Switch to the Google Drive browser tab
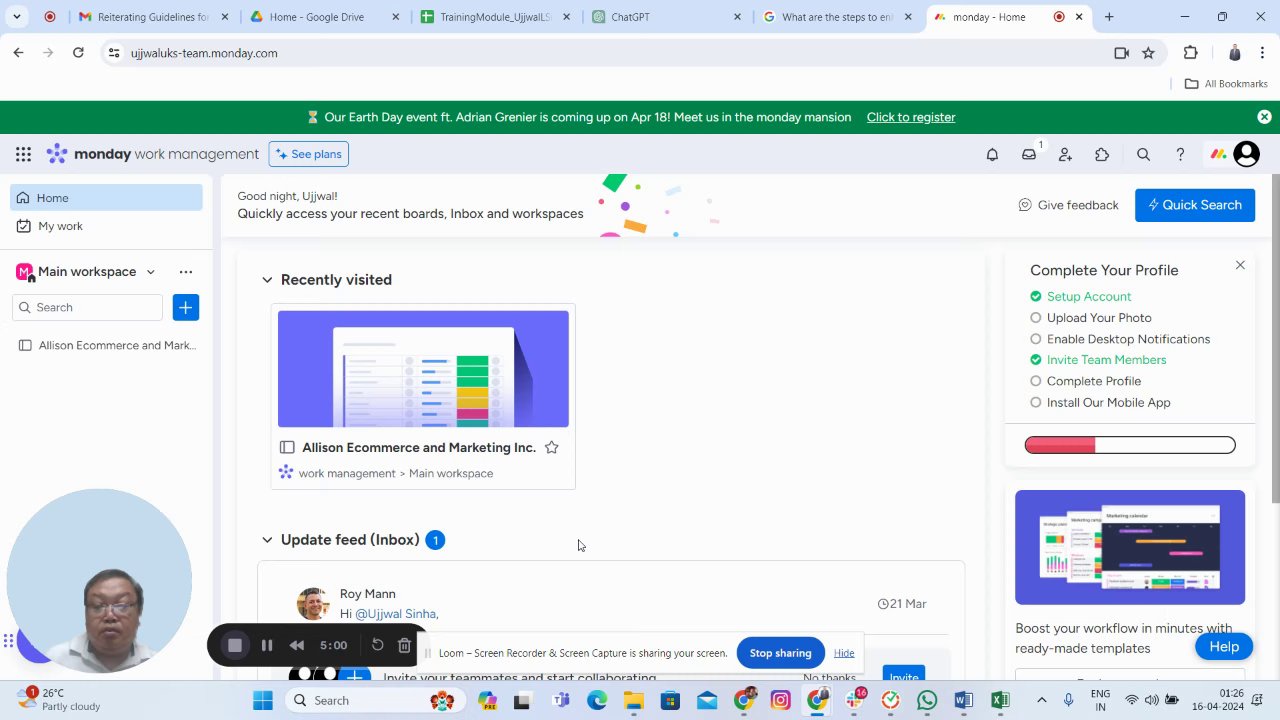 click(323, 17)
